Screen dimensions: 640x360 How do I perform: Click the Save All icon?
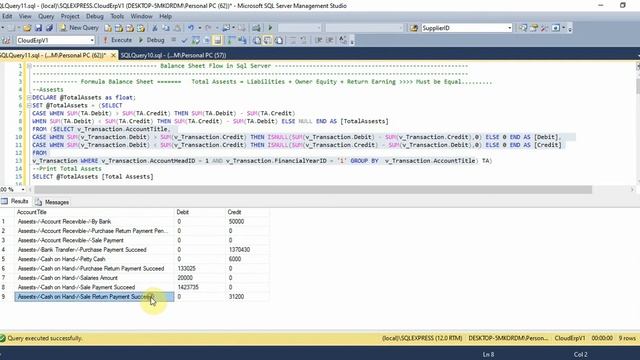pos(49,28)
